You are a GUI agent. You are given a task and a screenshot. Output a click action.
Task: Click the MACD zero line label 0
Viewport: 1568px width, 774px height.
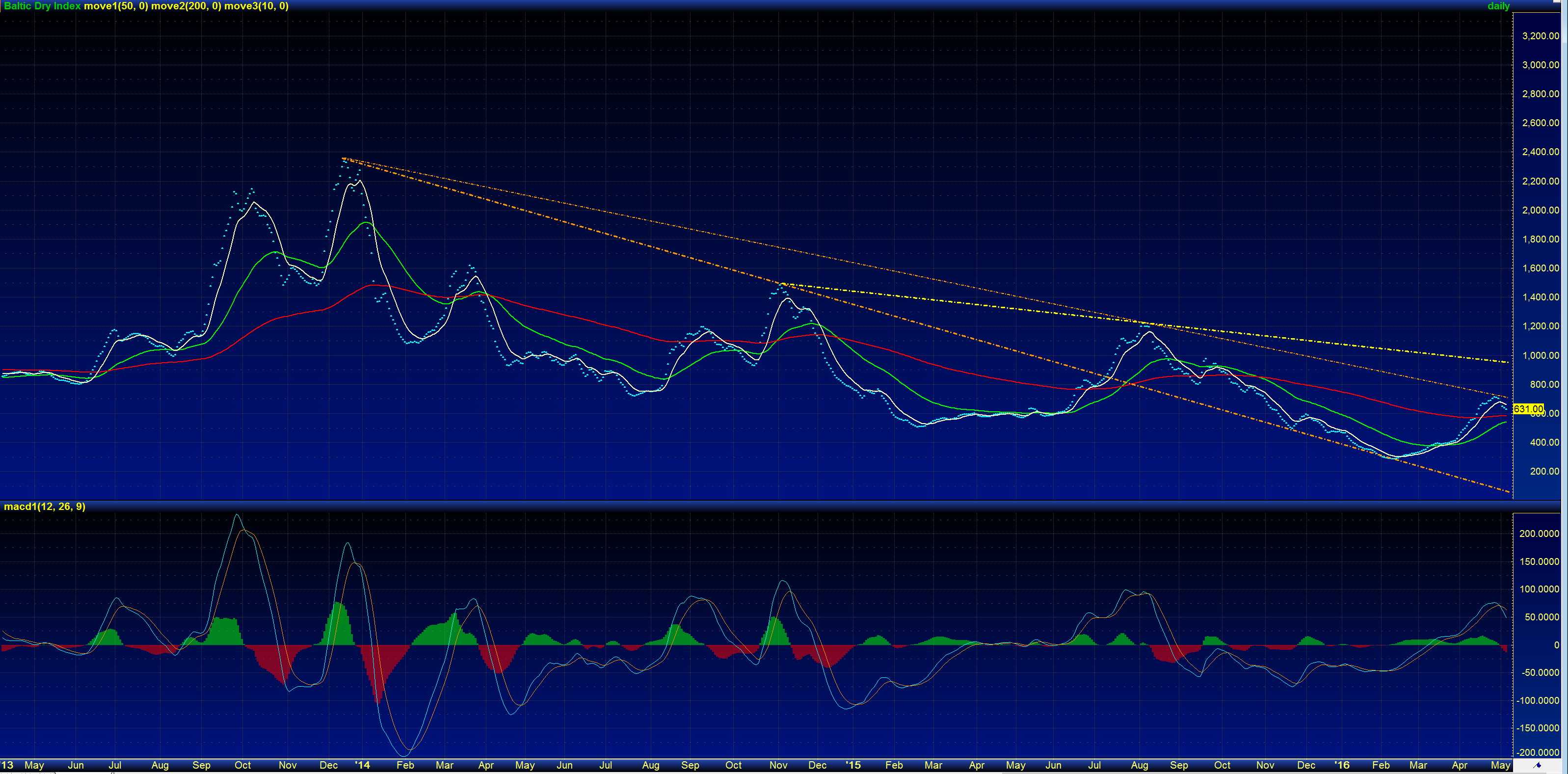pos(1556,645)
